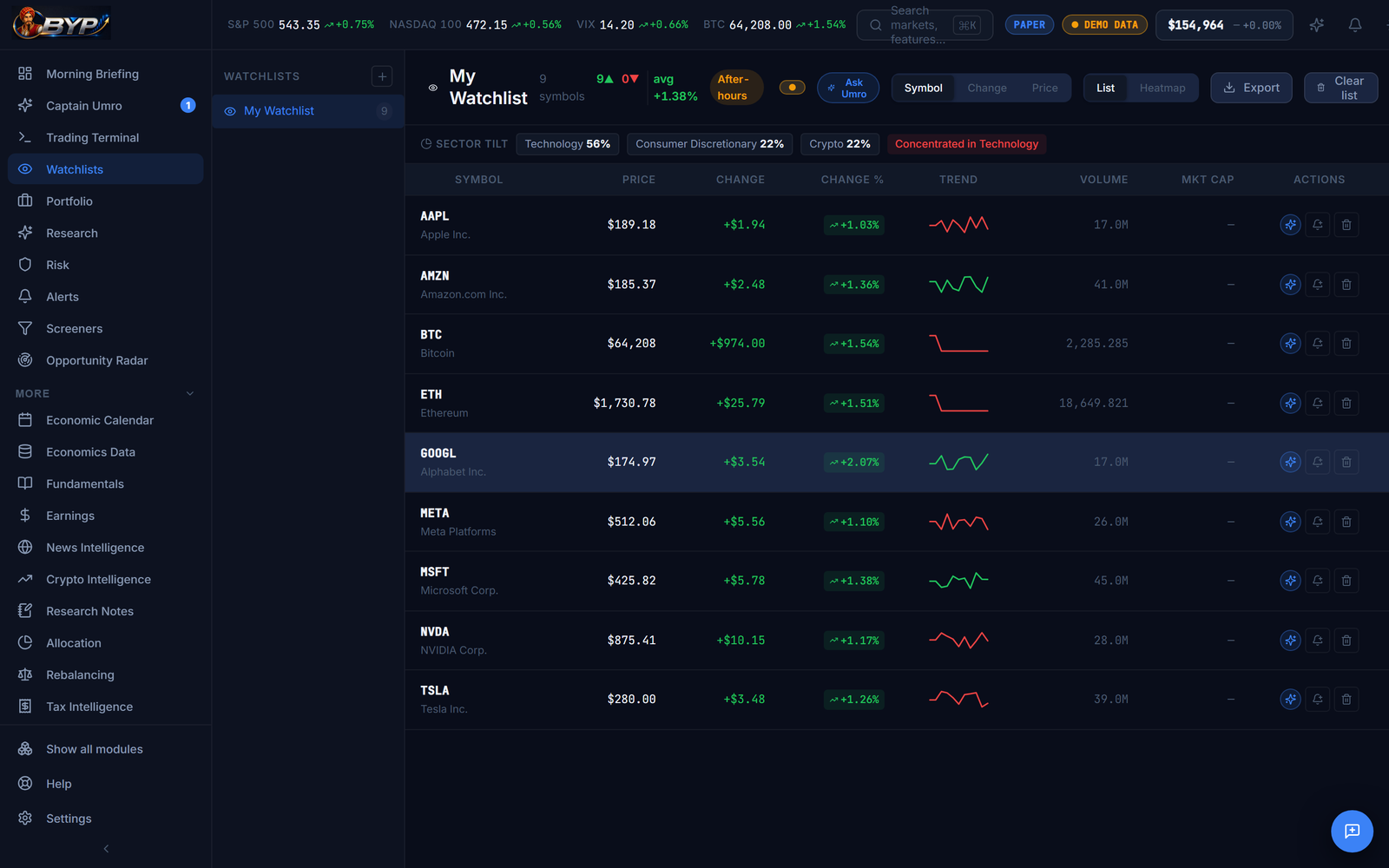Open Tax Intelligence in the sidebar
Image resolution: width=1389 pixels, height=868 pixels.
[x=106, y=707]
